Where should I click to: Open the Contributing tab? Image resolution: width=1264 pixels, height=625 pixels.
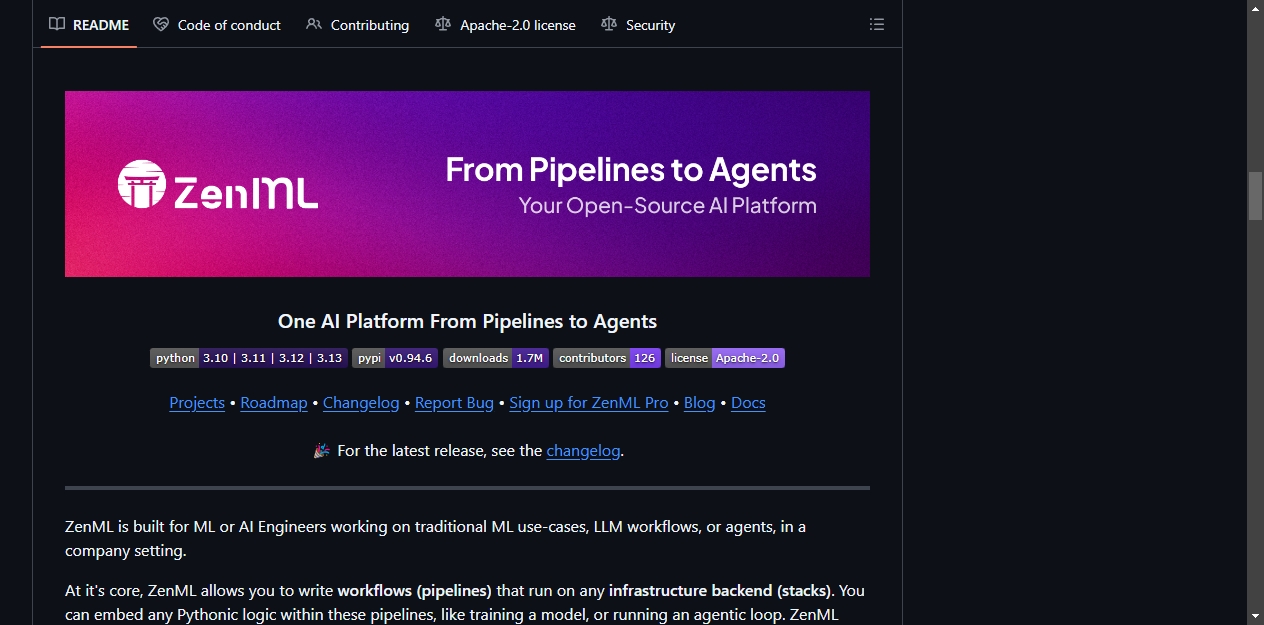coord(358,25)
